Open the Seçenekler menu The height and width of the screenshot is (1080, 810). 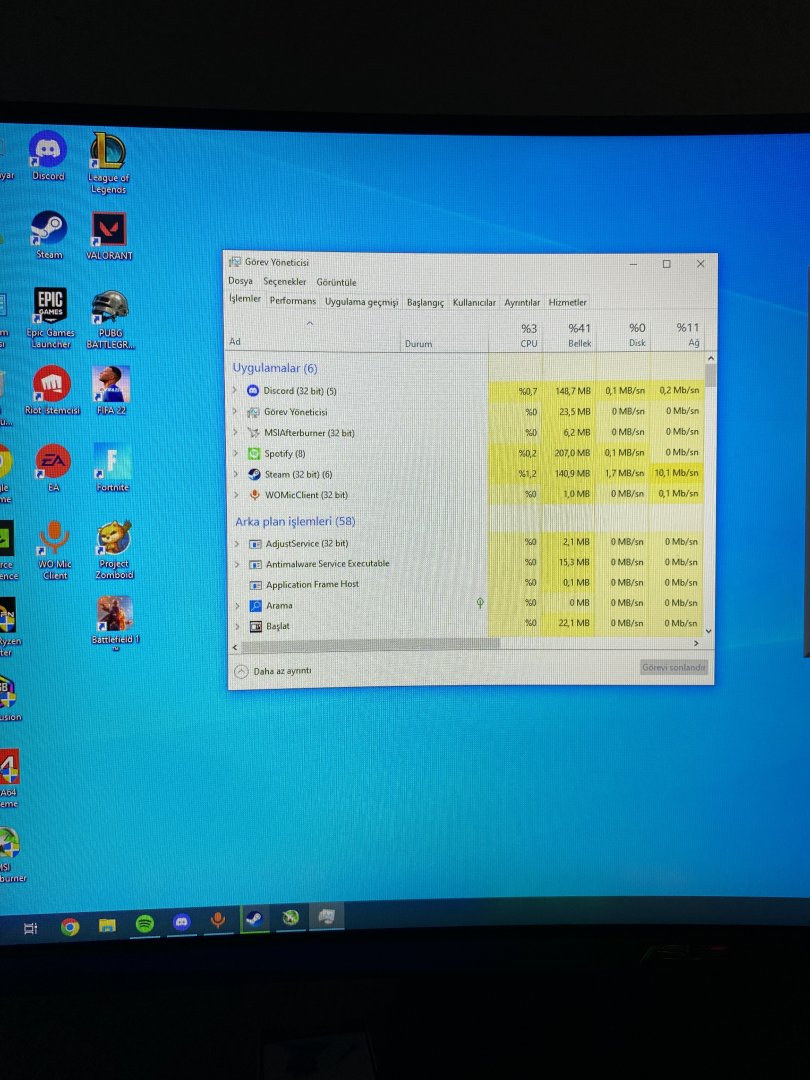pos(284,282)
